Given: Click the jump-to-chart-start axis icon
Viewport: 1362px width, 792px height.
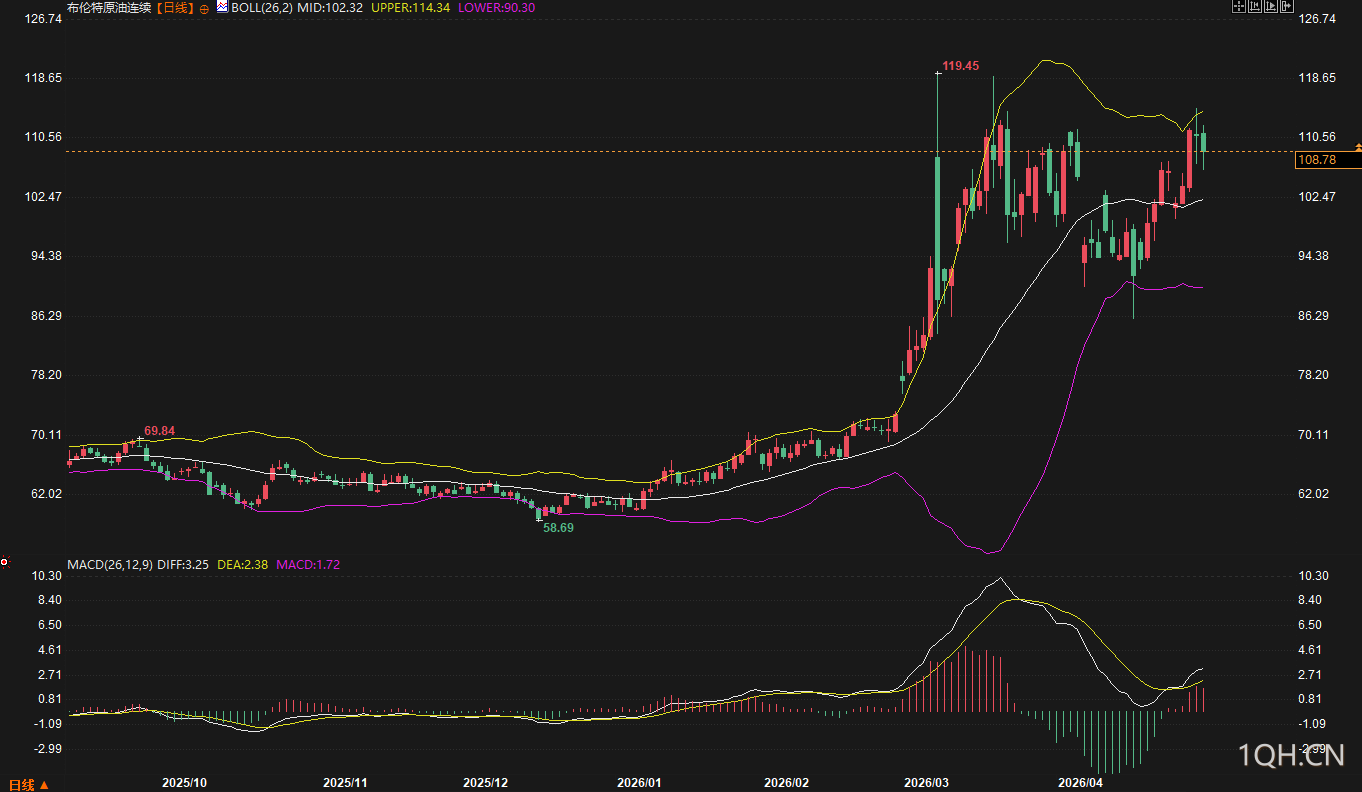Looking at the screenshot, I should 1255,6.
